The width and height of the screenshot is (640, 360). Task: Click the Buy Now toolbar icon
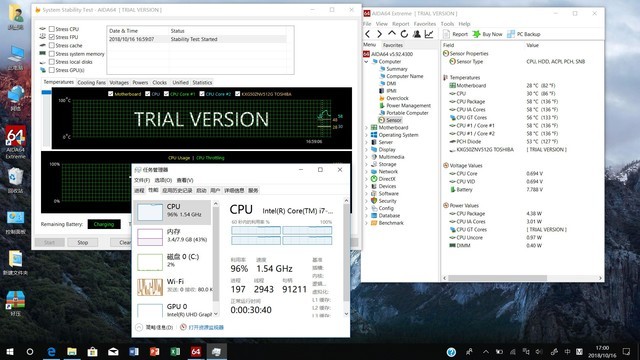pyautogui.click(x=487, y=34)
